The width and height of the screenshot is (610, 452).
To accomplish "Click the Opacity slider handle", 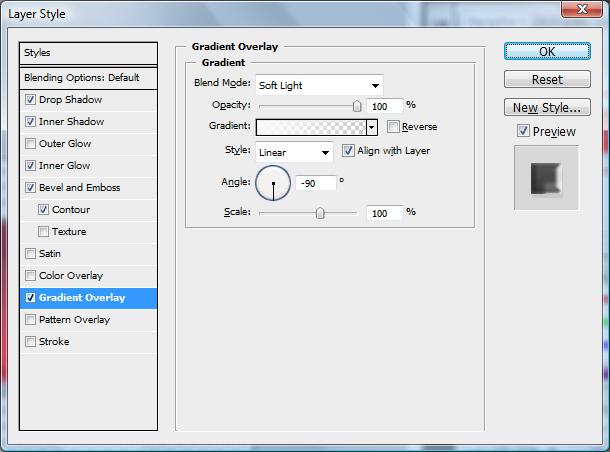I will click(x=357, y=105).
